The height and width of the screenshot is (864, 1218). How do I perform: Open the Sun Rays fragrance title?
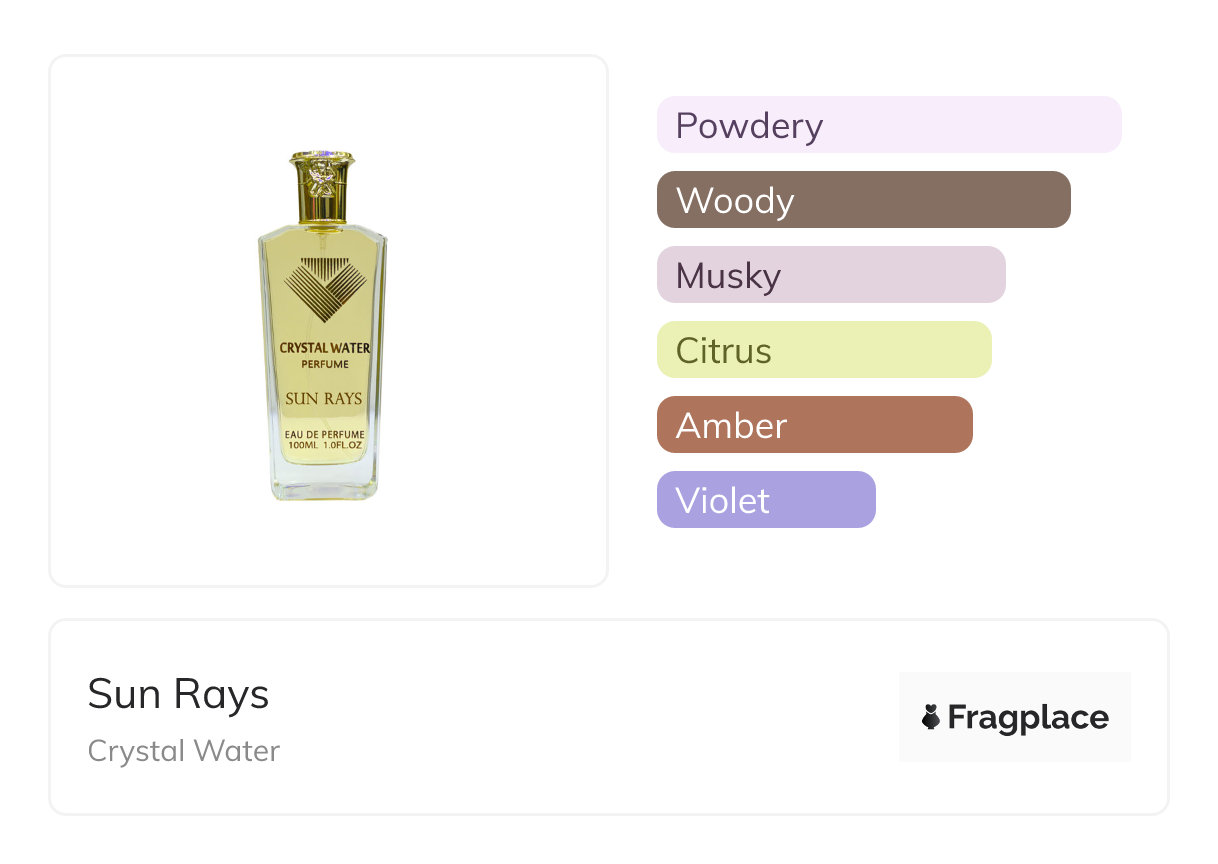pyautogui.click(x=178, y=694)
